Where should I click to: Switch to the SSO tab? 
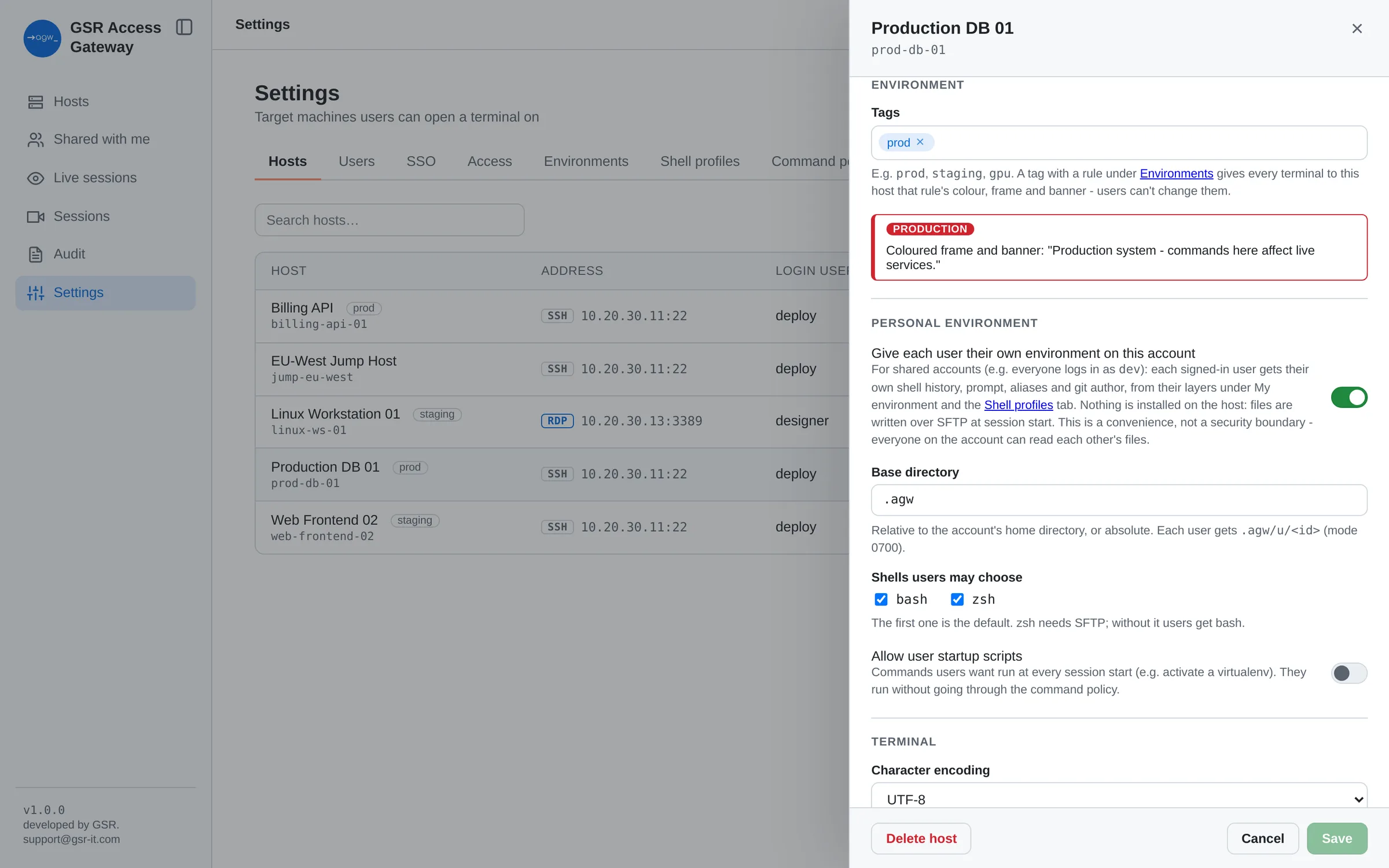(421, 161)
